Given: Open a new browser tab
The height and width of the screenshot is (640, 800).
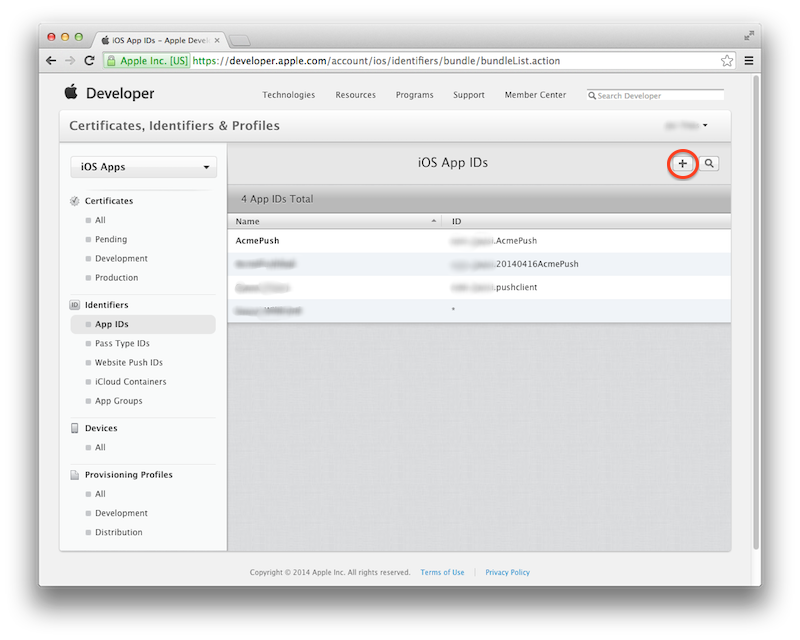Looking at the screenshot, I should 239,40.
